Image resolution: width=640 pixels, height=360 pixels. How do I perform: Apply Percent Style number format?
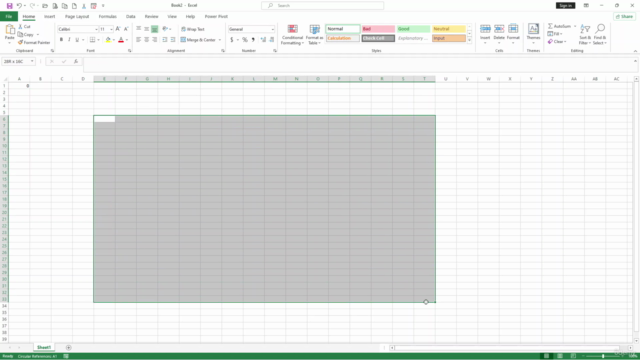pos(245,40)
